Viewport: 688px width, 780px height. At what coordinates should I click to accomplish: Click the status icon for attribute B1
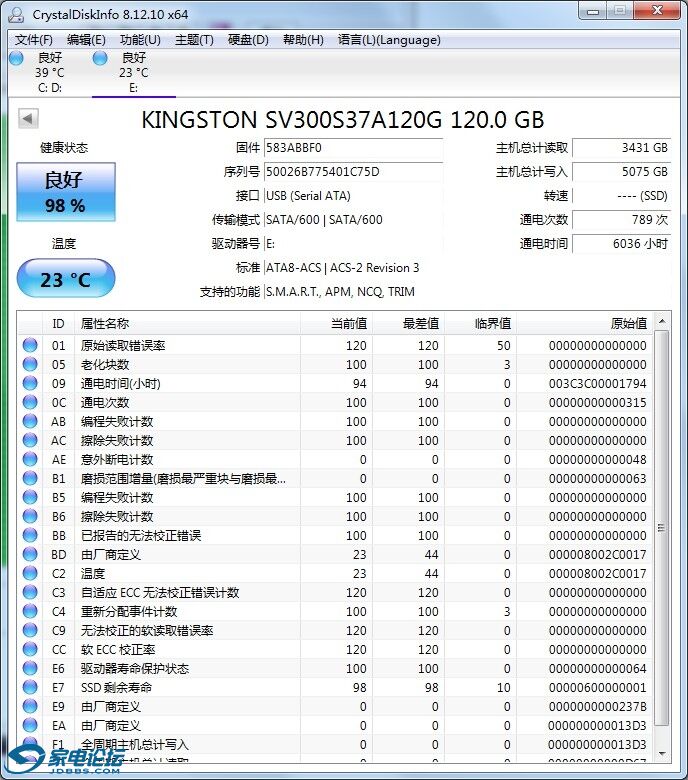tap(30, 478)
